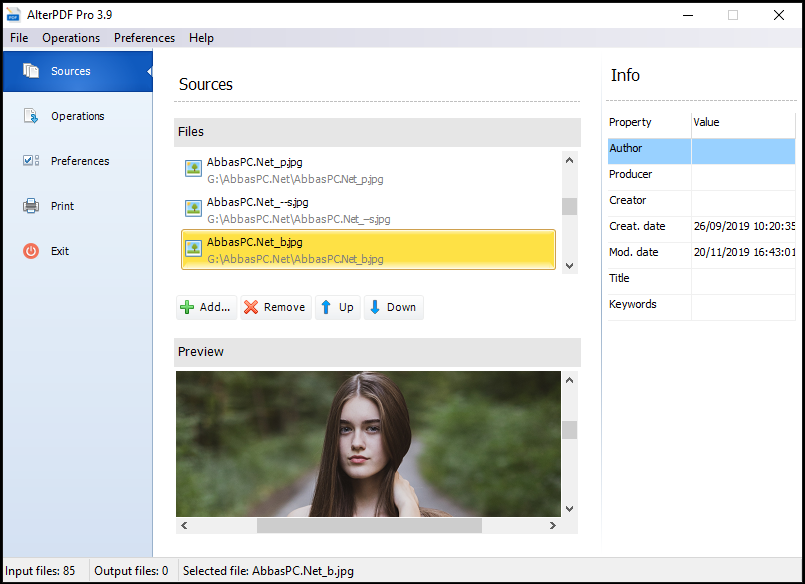Switch to the Sources sidebar tab

(78, 71)
